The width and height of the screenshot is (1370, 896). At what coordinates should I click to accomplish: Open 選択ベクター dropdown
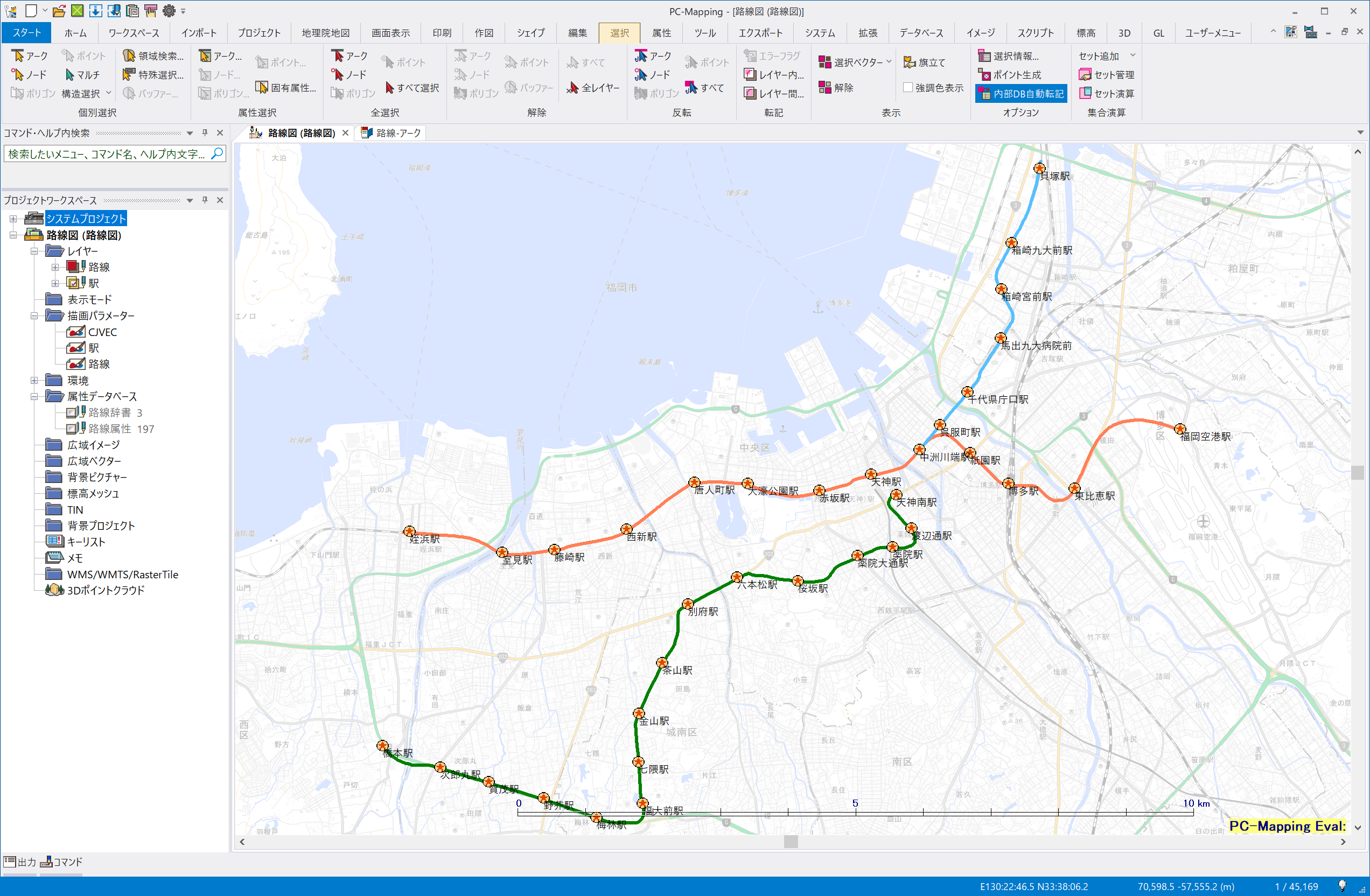[855, 62]
